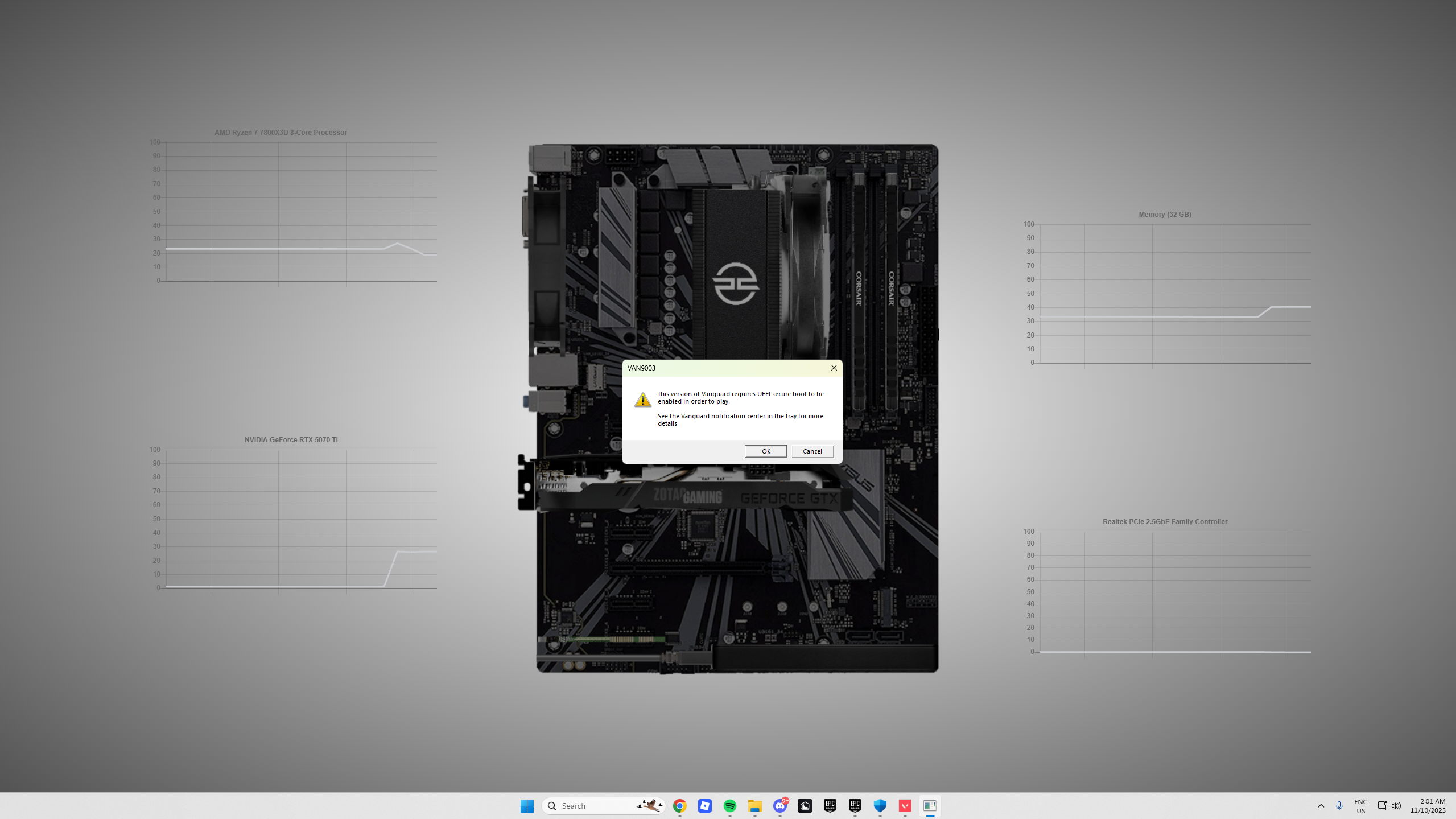Click Cancel in the Vanguard dialog

tap(812, 451)
